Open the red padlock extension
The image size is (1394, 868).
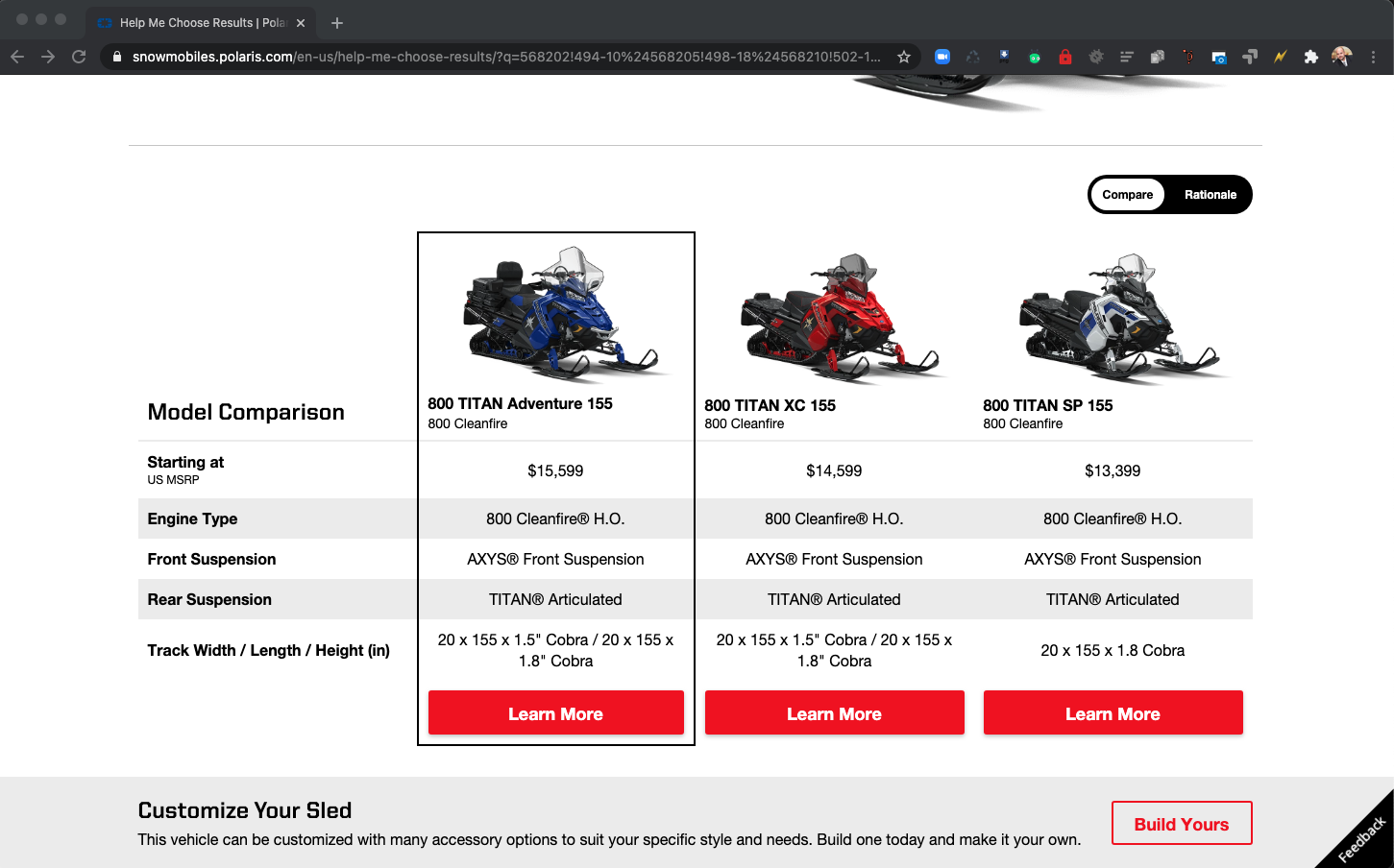pyautogui.click(x=1065, y=57)
